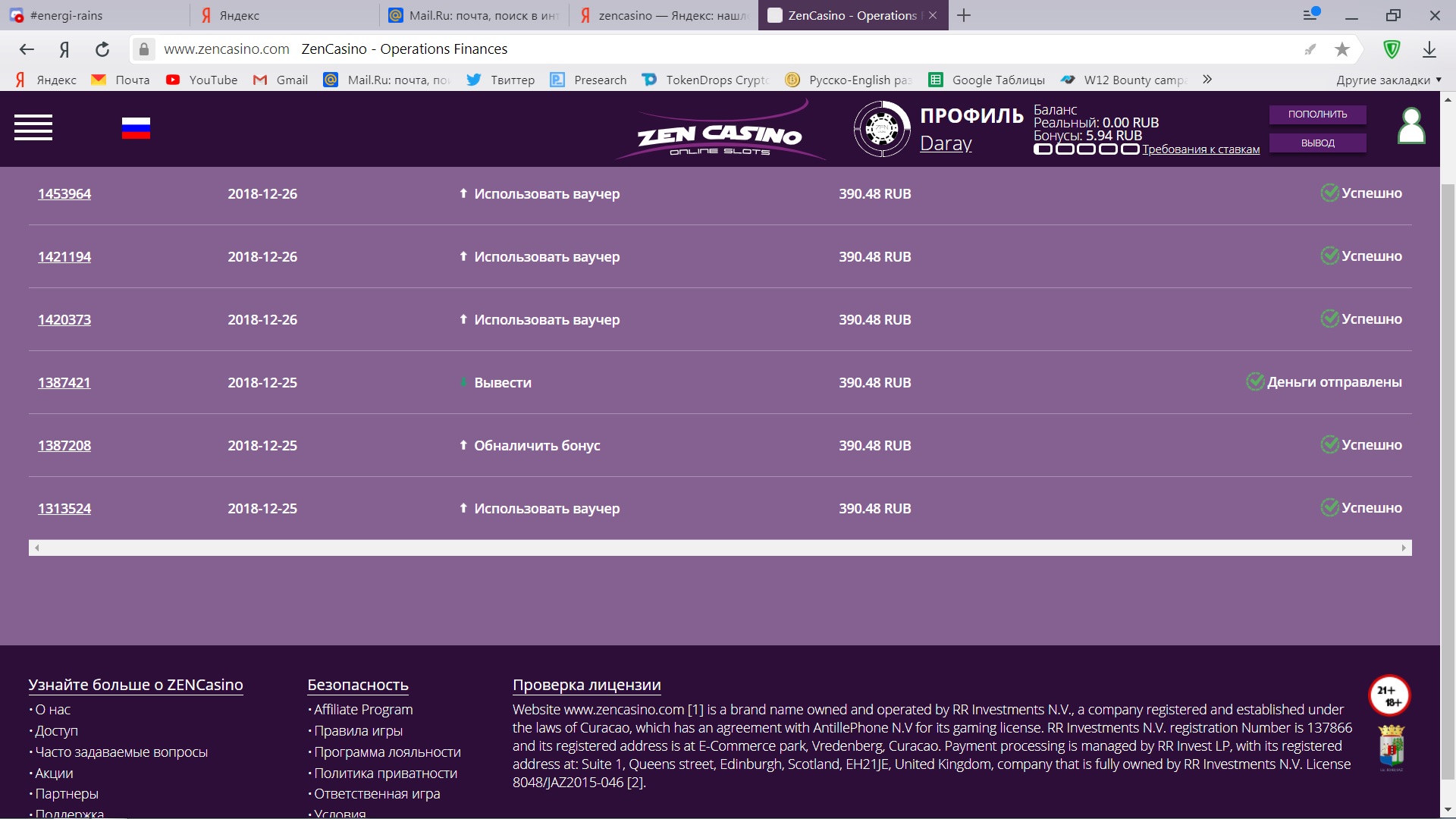
Task: Switch to the #energi-rains tab
Action: 95,15
